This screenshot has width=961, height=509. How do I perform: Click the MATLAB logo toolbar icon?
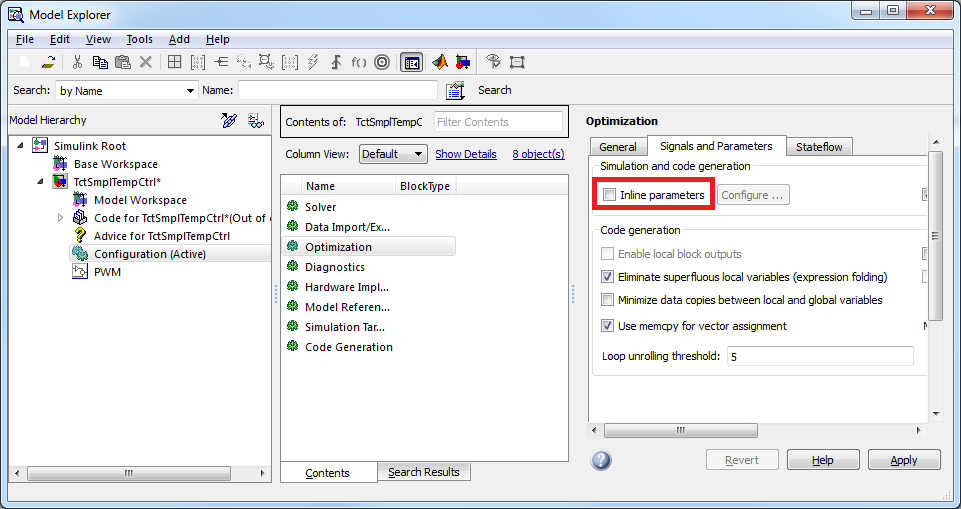click(439, 62)
